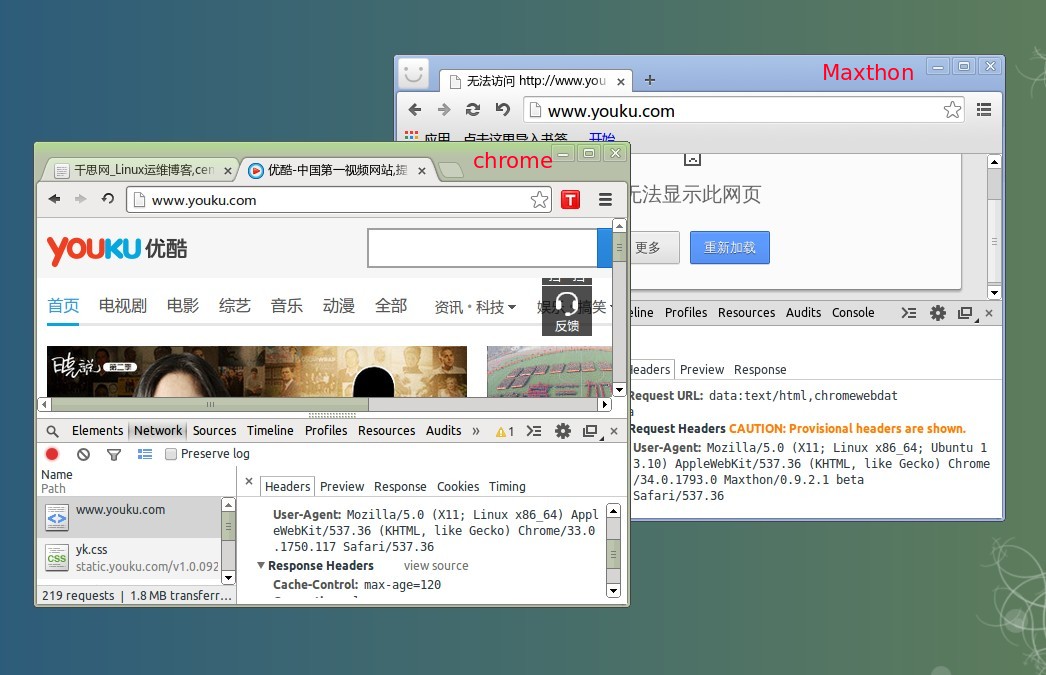The image size is (1046, 675).
Task: Close request details pane with X
Action: [249, 482]
